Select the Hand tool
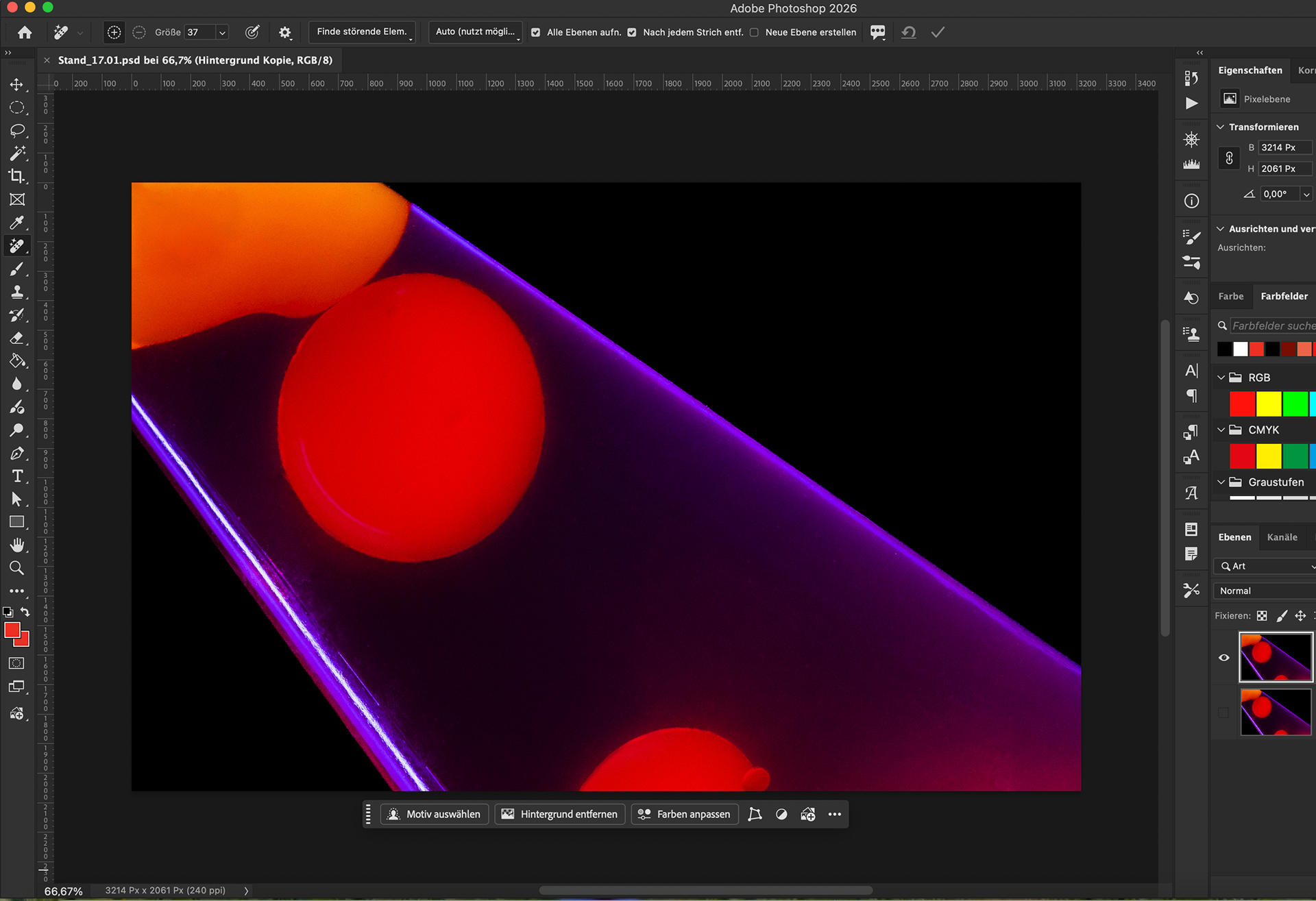Viewport: 1316px width, 901px height. coord(16,545)
